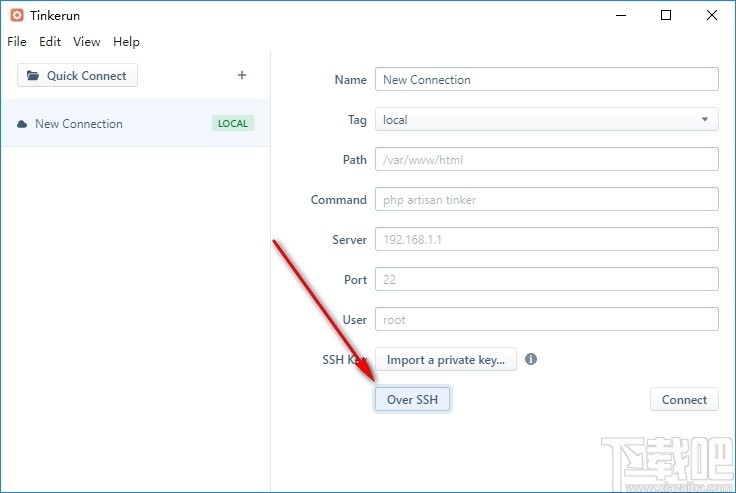Focus the Port input field
Image resolution: width=736 pixels, height=493 pixels.
(x=547, y=279)
